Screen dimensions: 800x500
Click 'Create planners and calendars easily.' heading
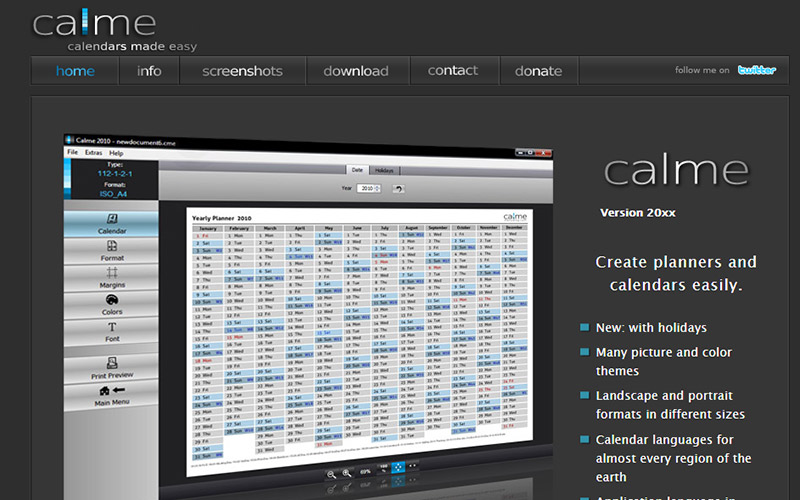click(x=676, y=273)
